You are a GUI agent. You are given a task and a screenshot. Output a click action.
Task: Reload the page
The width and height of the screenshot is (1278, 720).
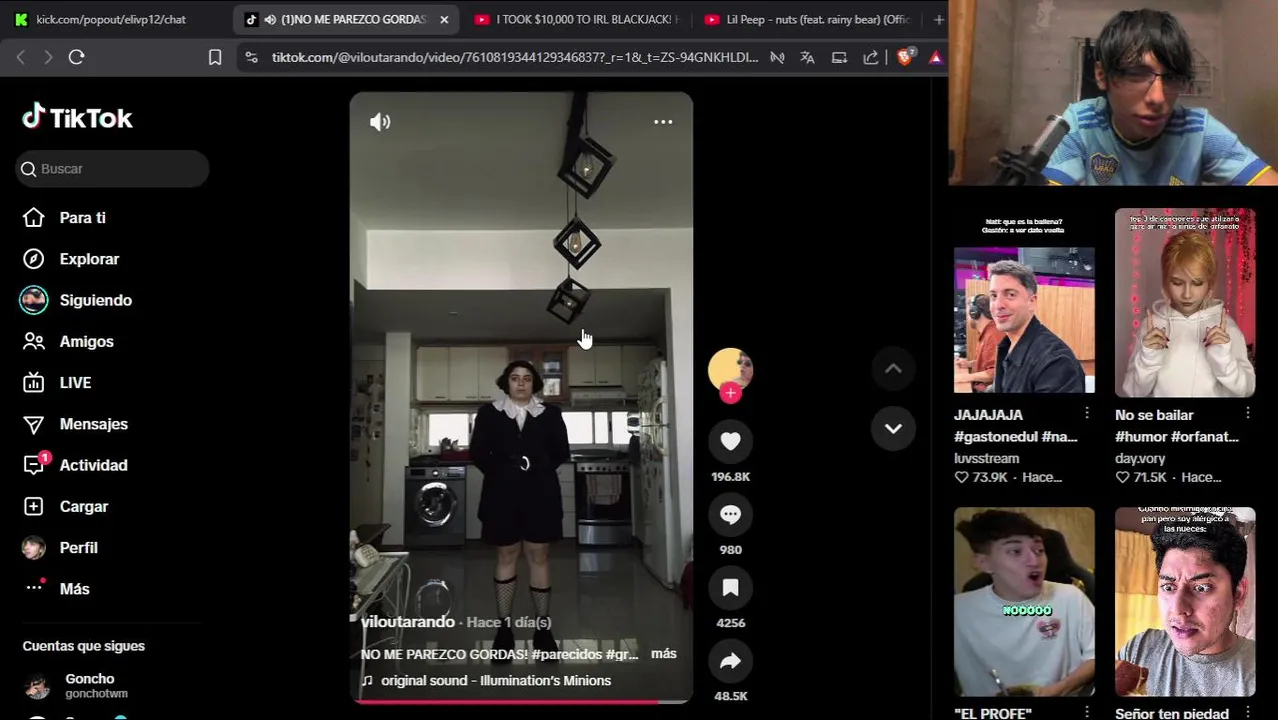click(x=76, y=57)
